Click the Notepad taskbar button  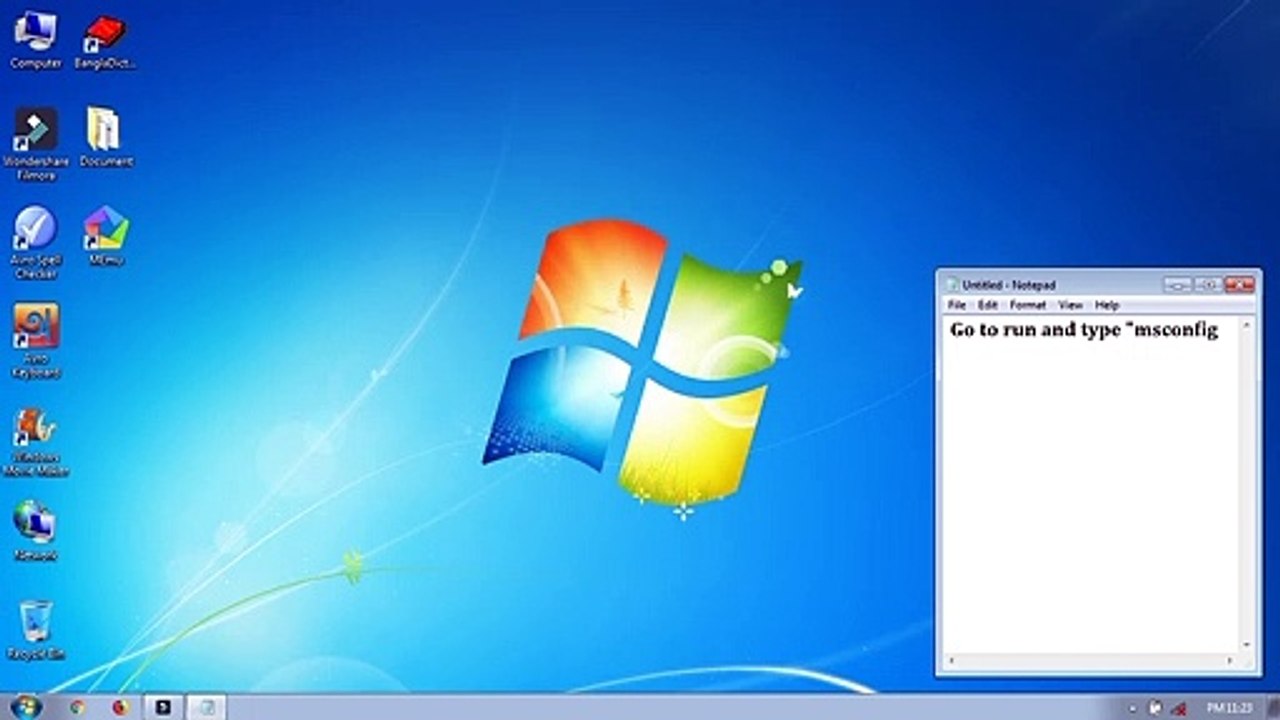pyautogui.click(x=207, y=707)
